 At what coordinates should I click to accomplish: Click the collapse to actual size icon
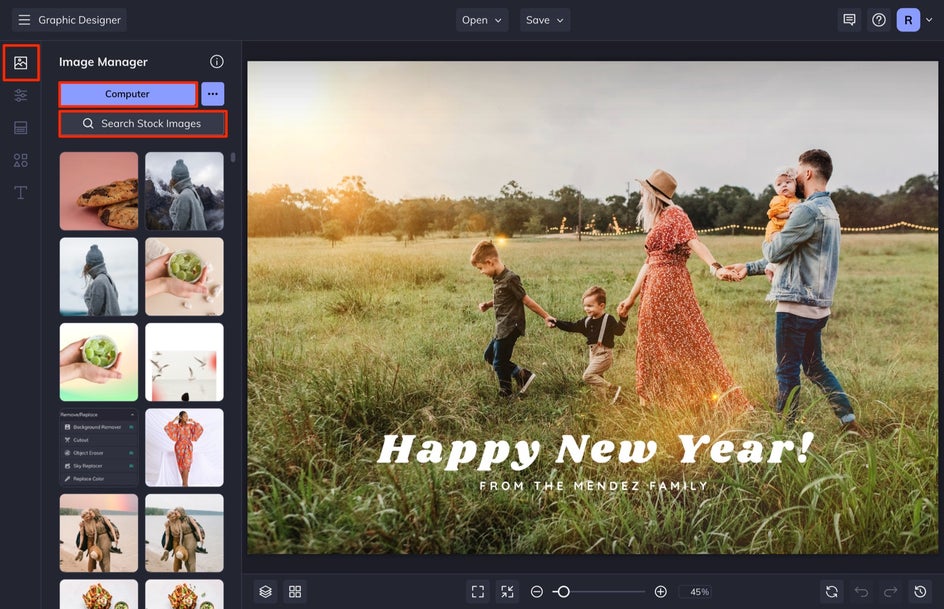click(x=508, y=592)
